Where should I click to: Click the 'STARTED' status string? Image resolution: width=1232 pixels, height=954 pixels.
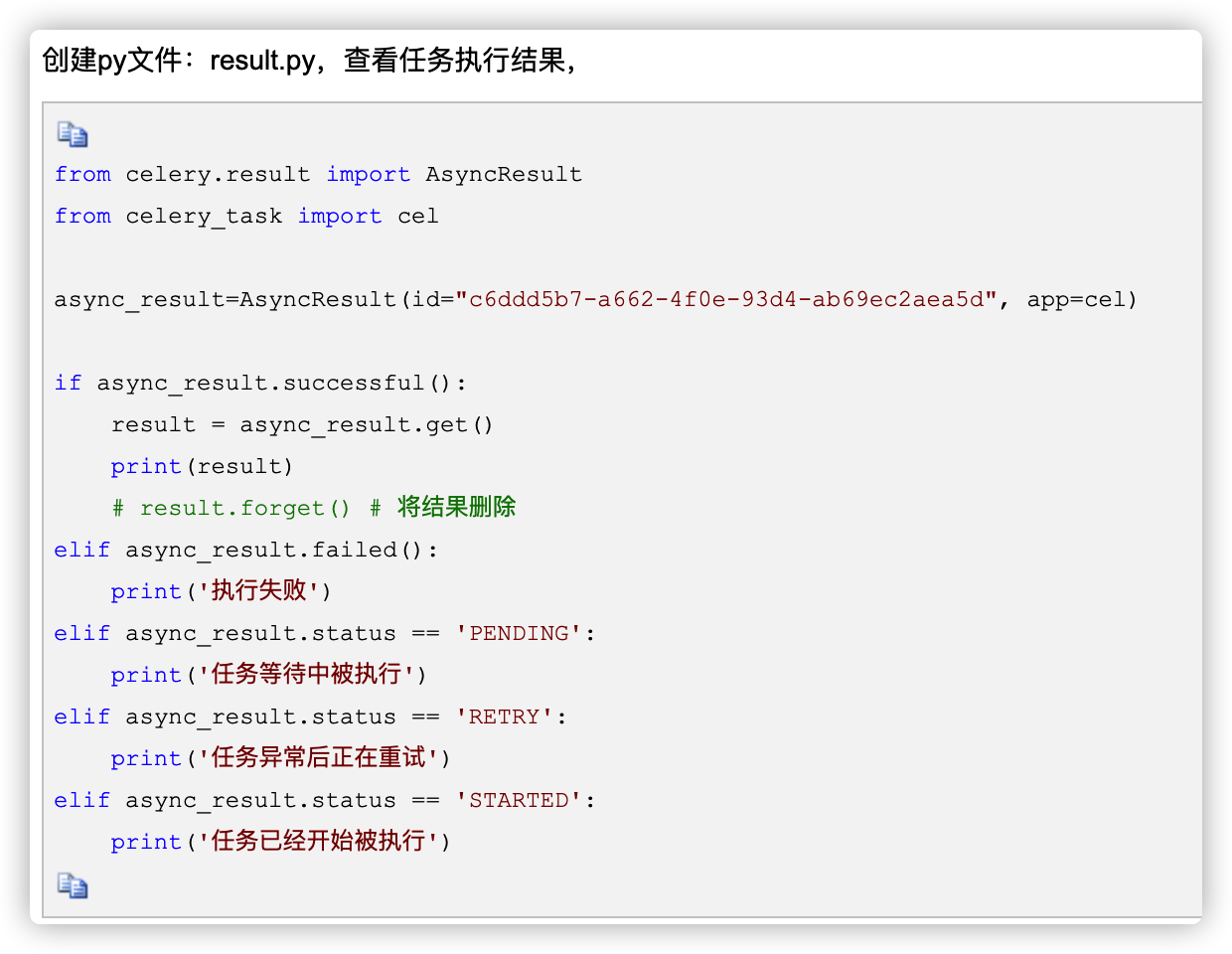[x=519, y=801]
